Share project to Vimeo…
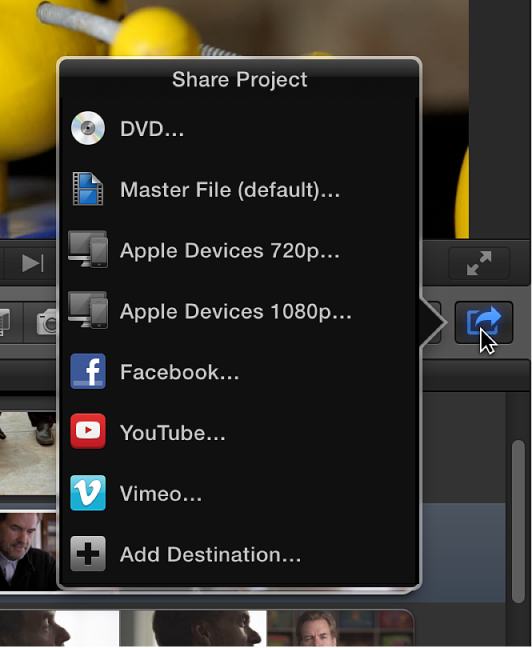The width and height of the screenshot is (532, 648). 239,493
